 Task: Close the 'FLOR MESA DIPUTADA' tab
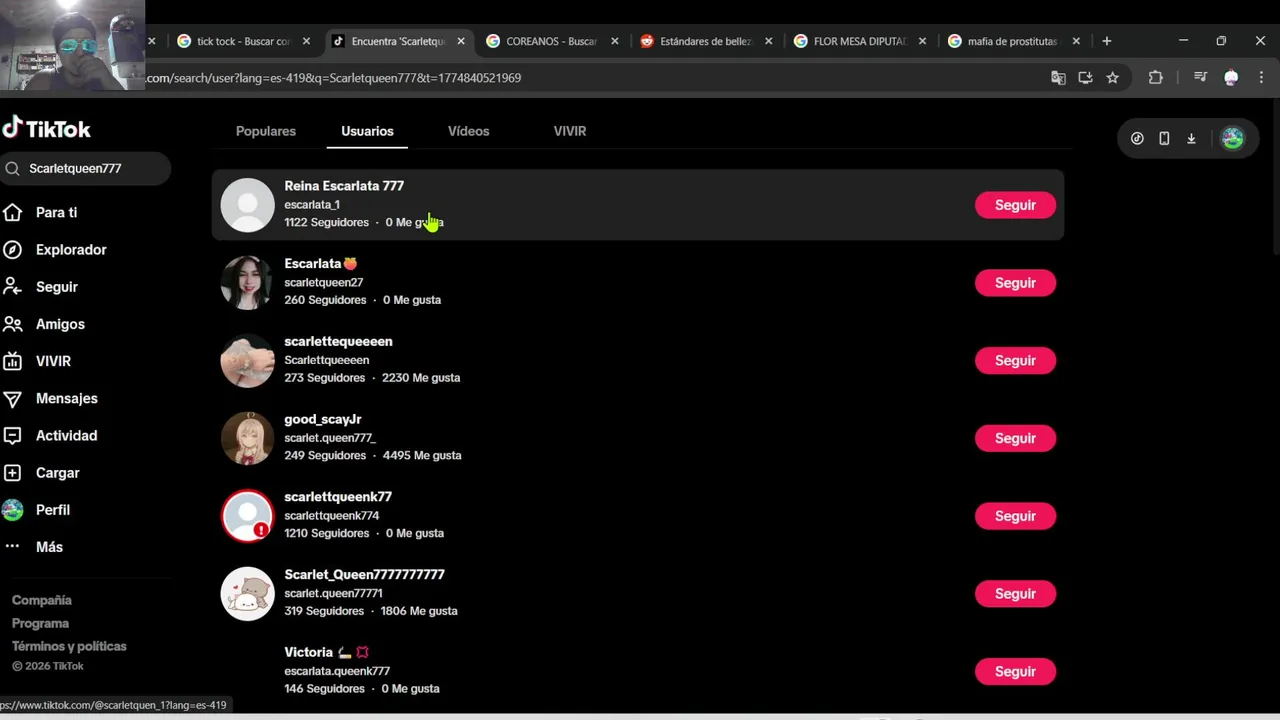[x=922, y=41]
